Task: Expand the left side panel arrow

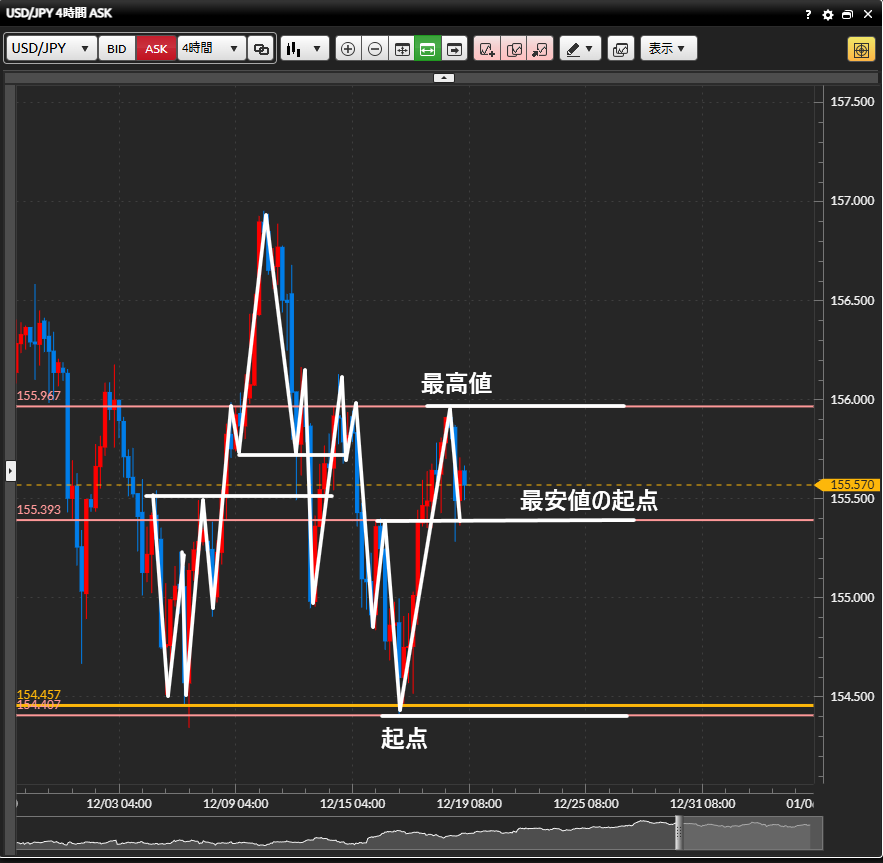Action: click(x=11, y=469)
